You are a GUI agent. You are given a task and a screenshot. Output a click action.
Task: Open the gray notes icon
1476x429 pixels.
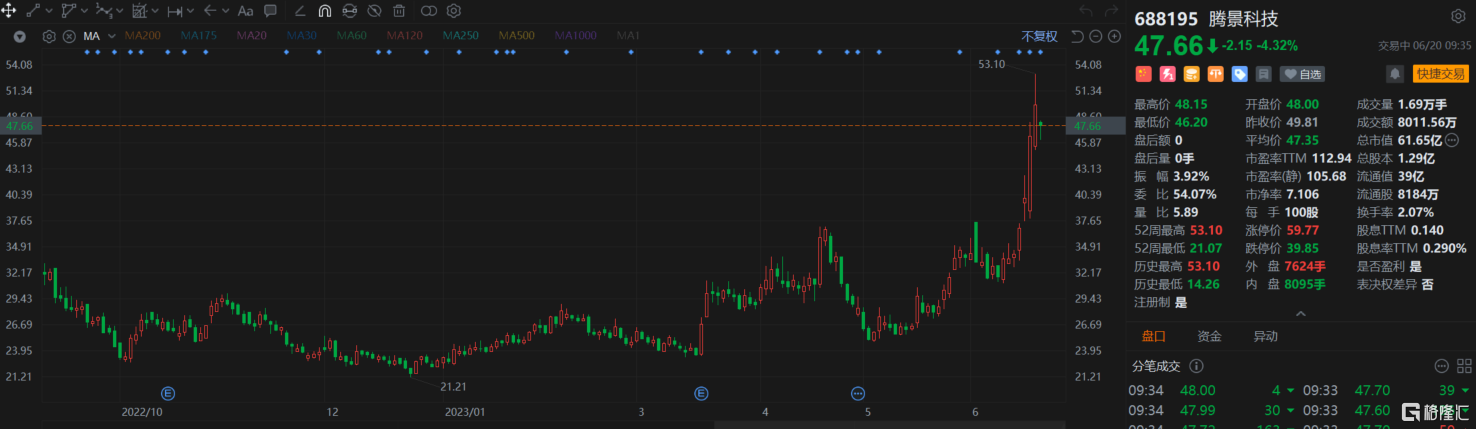click(x=1263, y=74)
